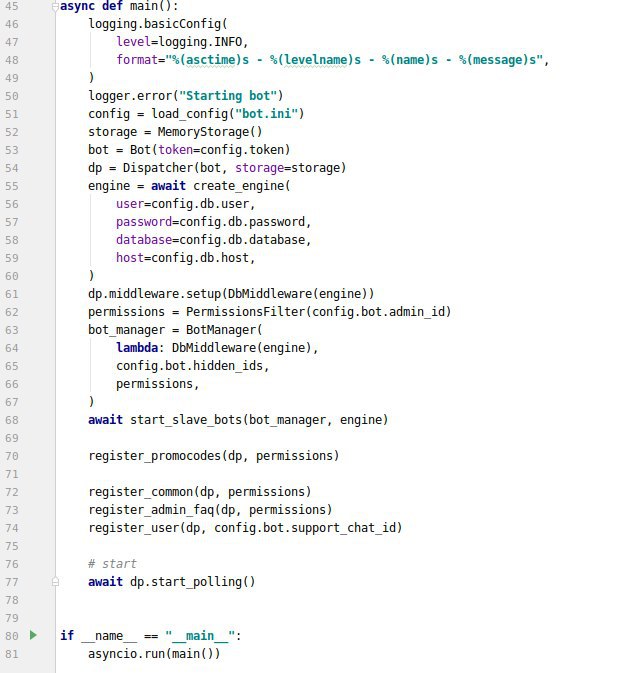This screenshot has width=641, height=673.
Task: Click "register_promocodes(dp, permissions)" call
Action: click(x=213, y=456)
